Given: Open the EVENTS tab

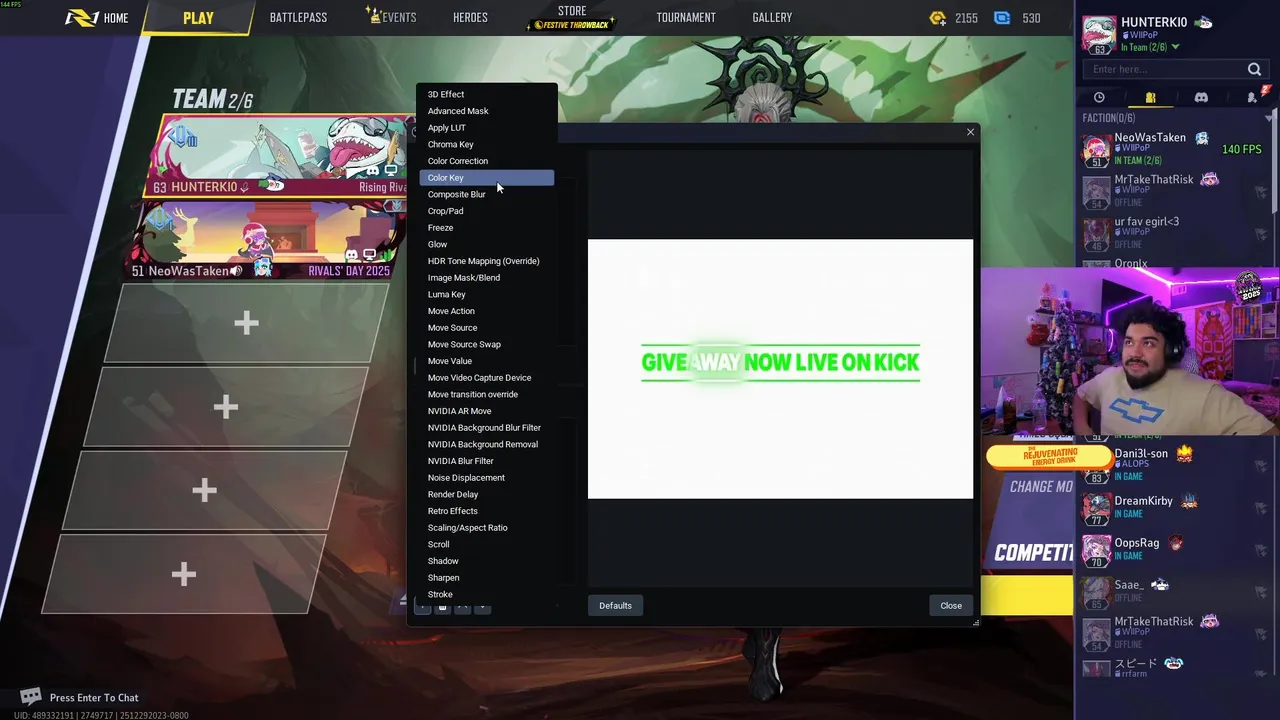Looking at the screenshot, I should coord(393,18).
